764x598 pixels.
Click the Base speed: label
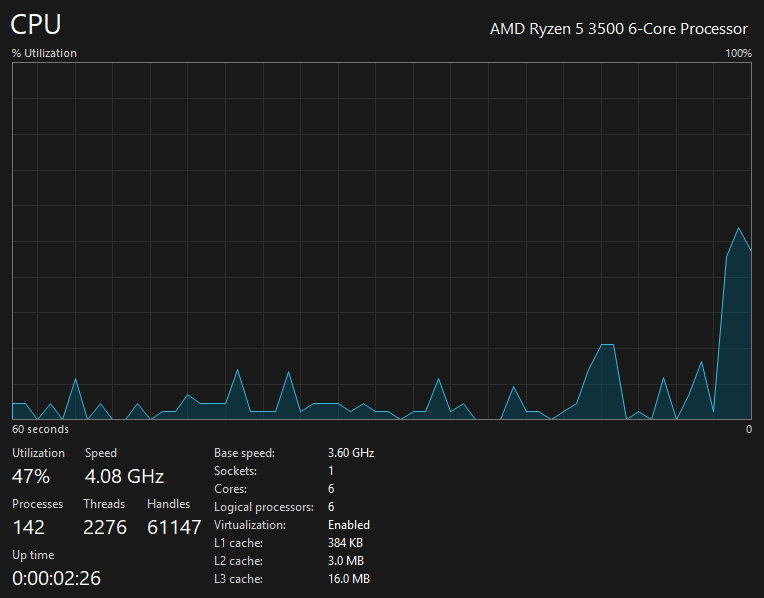245,453
